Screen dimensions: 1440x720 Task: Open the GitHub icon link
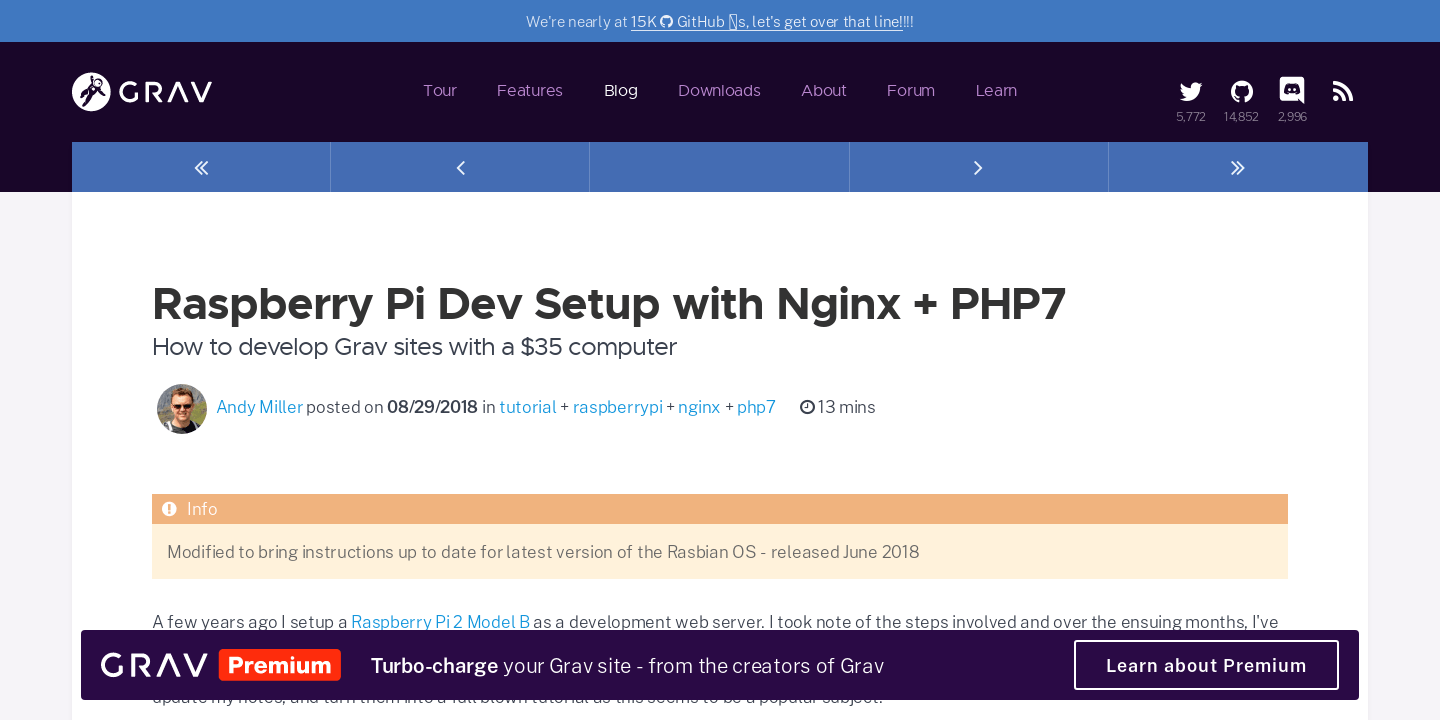[1241, 92]
